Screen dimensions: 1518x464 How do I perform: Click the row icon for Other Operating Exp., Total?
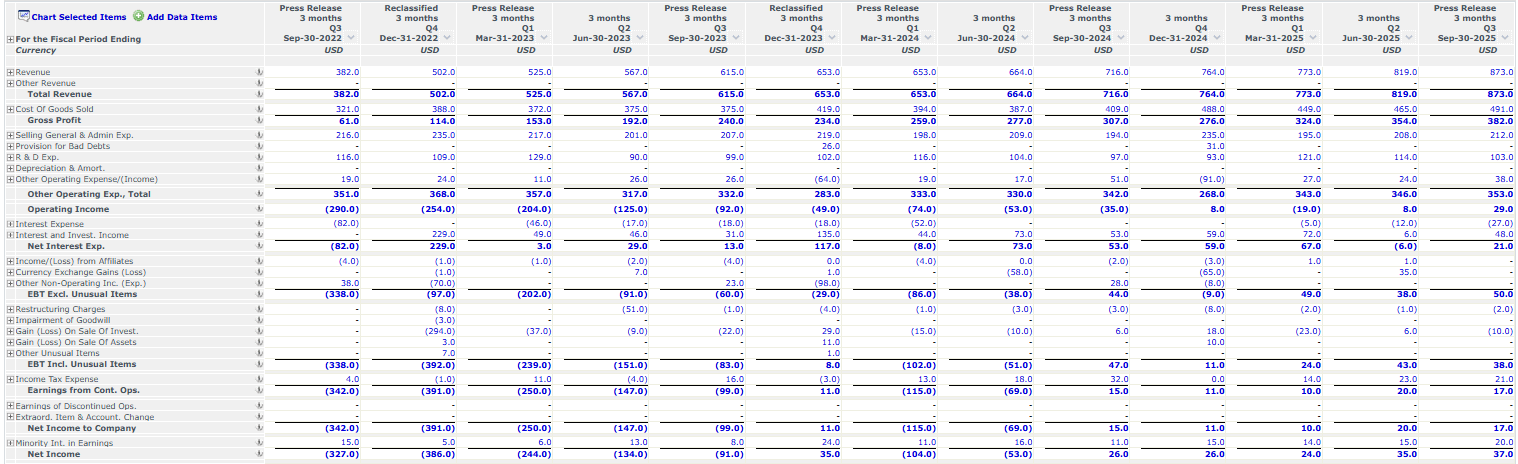click(x=259, y=194)
